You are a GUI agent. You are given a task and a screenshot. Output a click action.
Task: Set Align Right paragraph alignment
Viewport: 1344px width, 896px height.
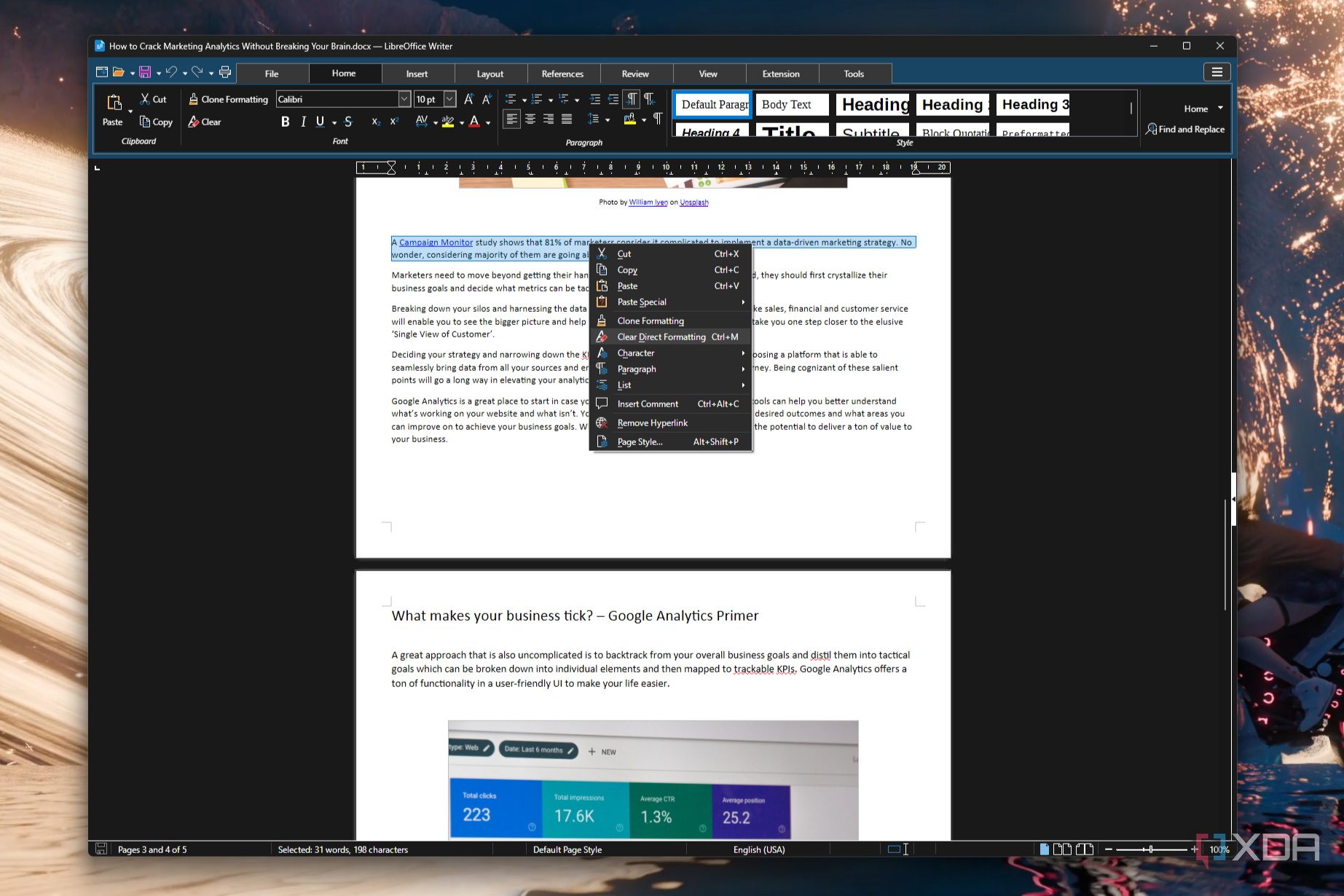[549, 119]
